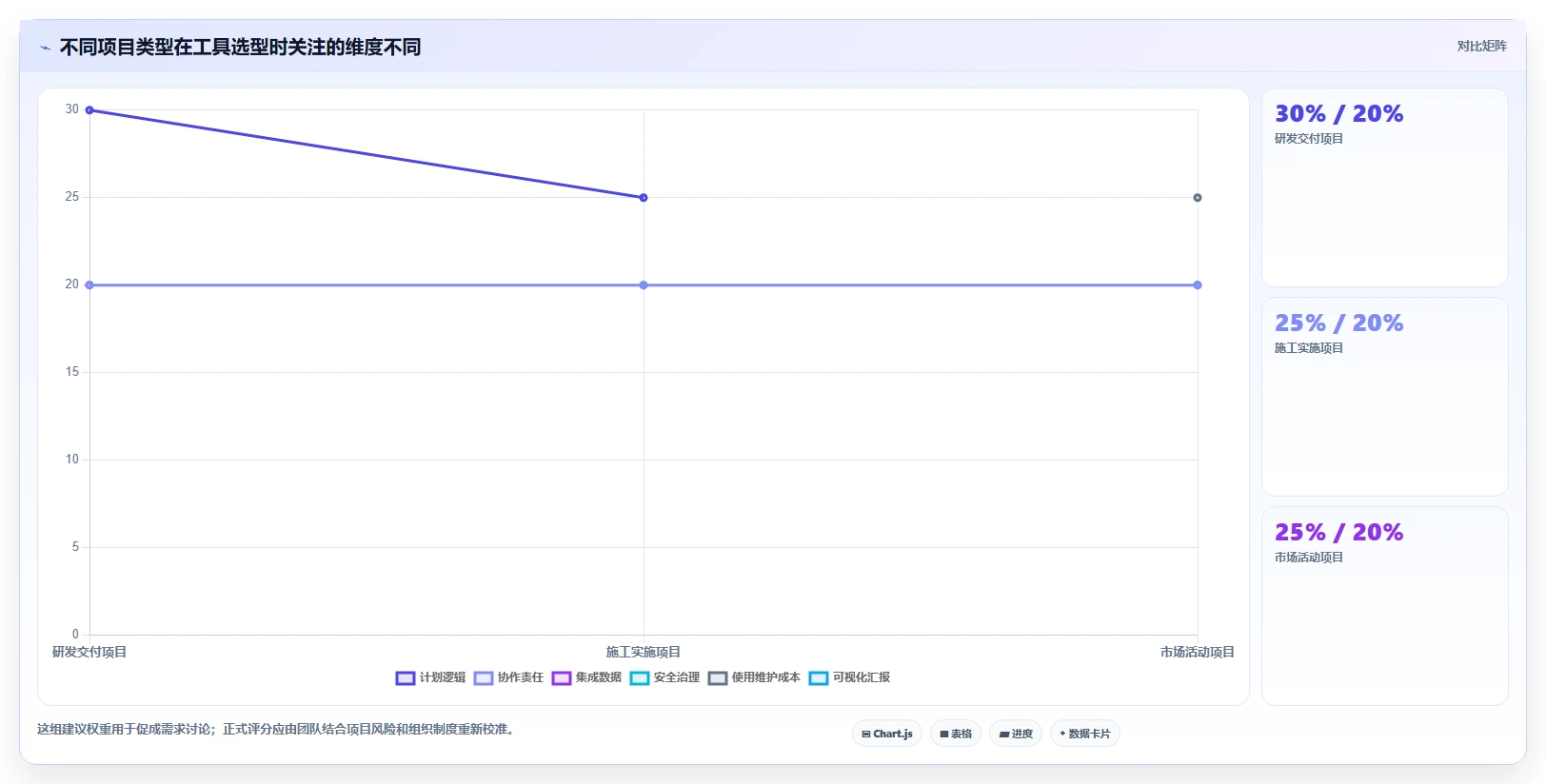
Task: Click the 对比矩阵 label
Action: pyautogui.click(x=1481, y=46)
